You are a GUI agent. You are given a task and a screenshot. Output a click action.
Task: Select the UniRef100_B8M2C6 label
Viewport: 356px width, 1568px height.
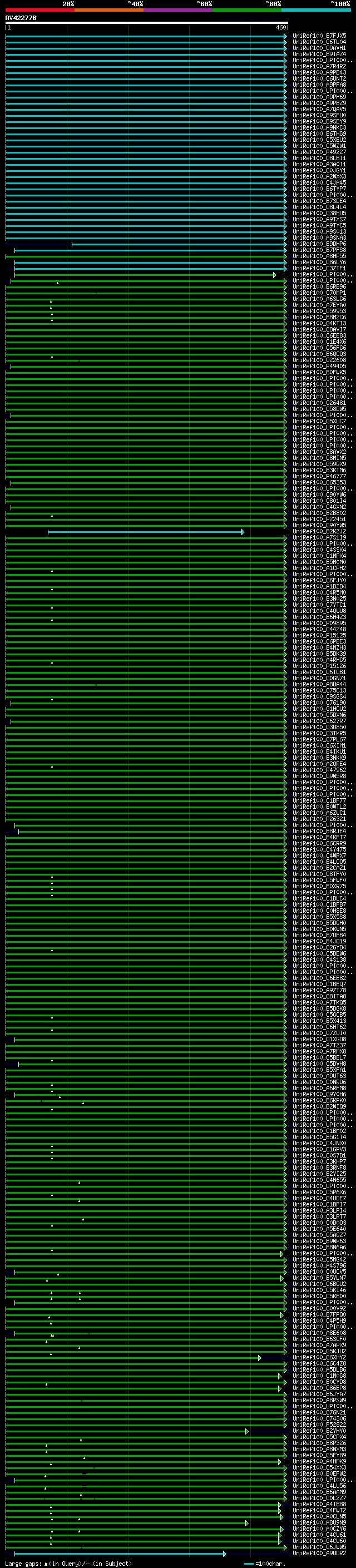click(319, 317)
